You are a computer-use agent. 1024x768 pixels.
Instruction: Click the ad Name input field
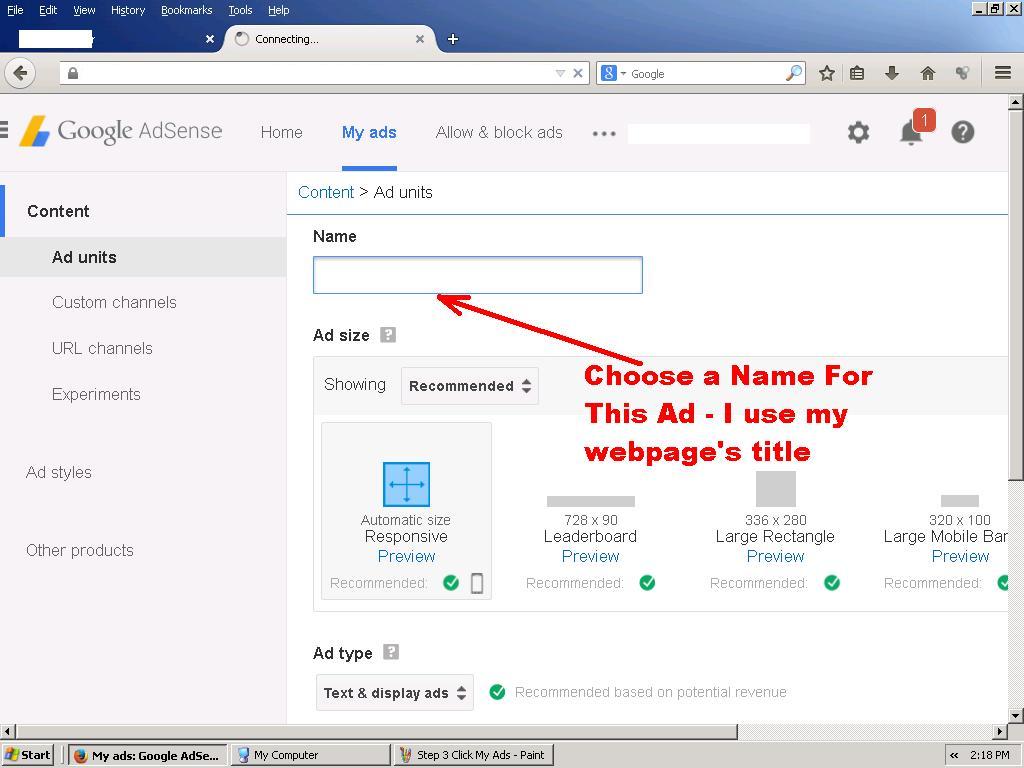tap(477, 275)
